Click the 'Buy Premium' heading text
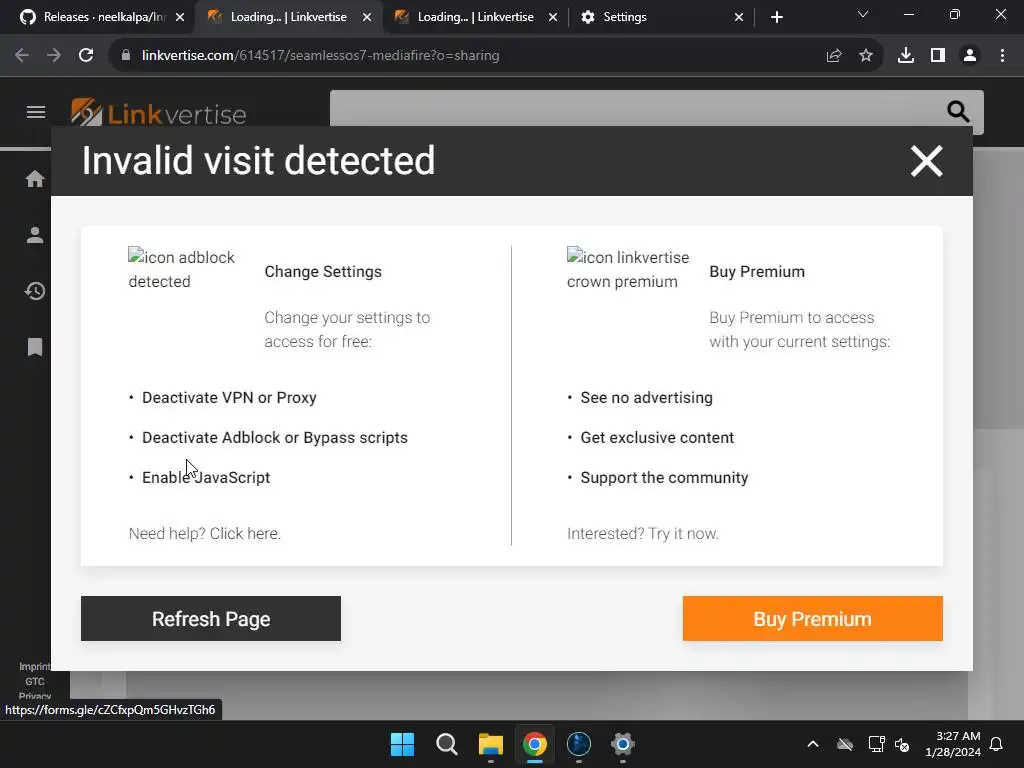 click(757, 272)
